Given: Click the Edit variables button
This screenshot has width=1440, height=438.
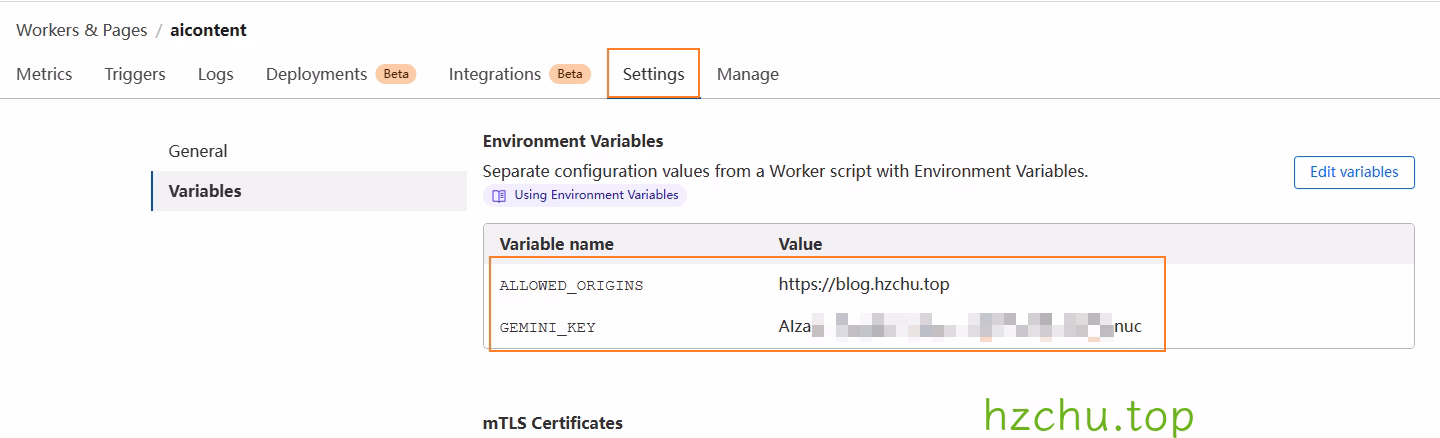Looking at the screenshot, I should (1354, 172).
